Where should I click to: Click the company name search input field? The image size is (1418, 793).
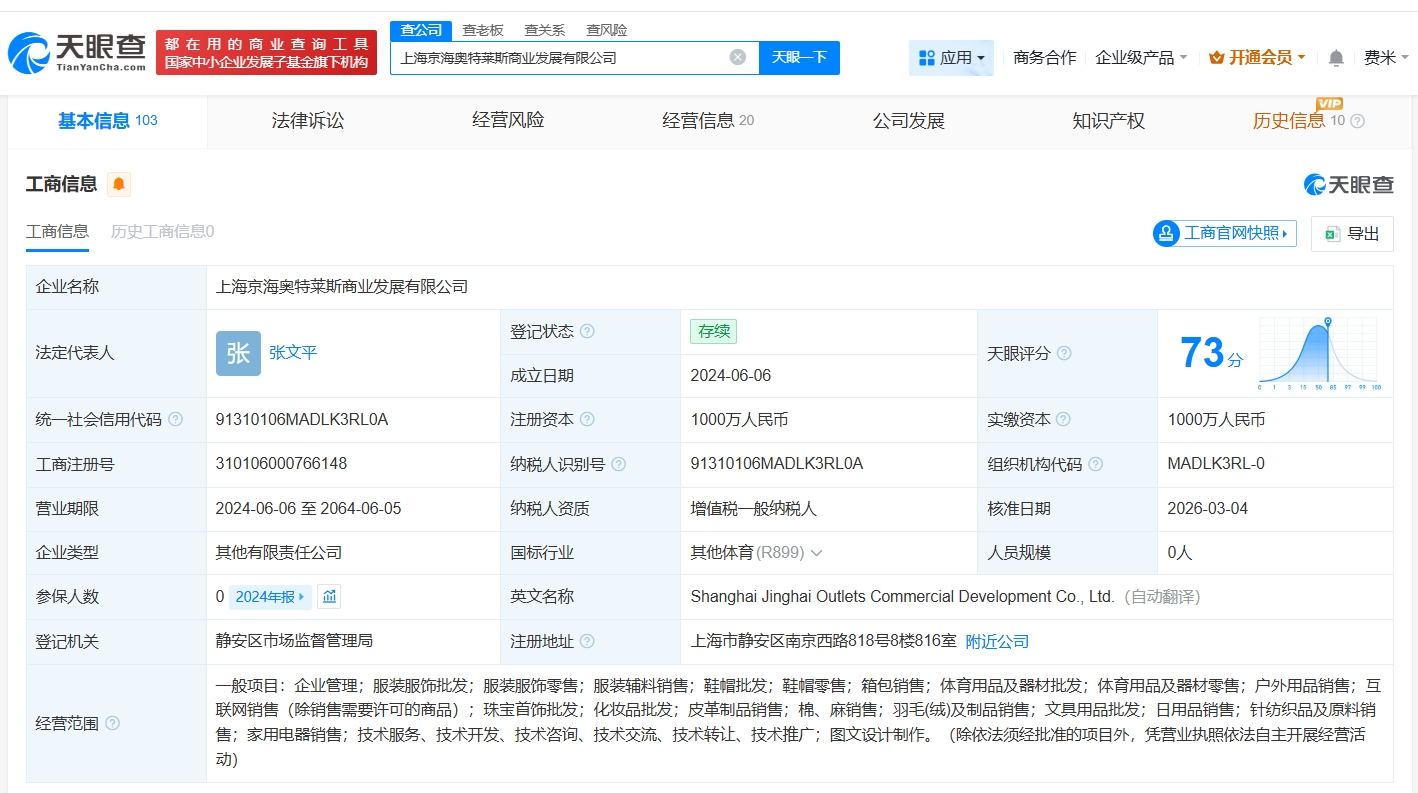click(x=560, y=58)
